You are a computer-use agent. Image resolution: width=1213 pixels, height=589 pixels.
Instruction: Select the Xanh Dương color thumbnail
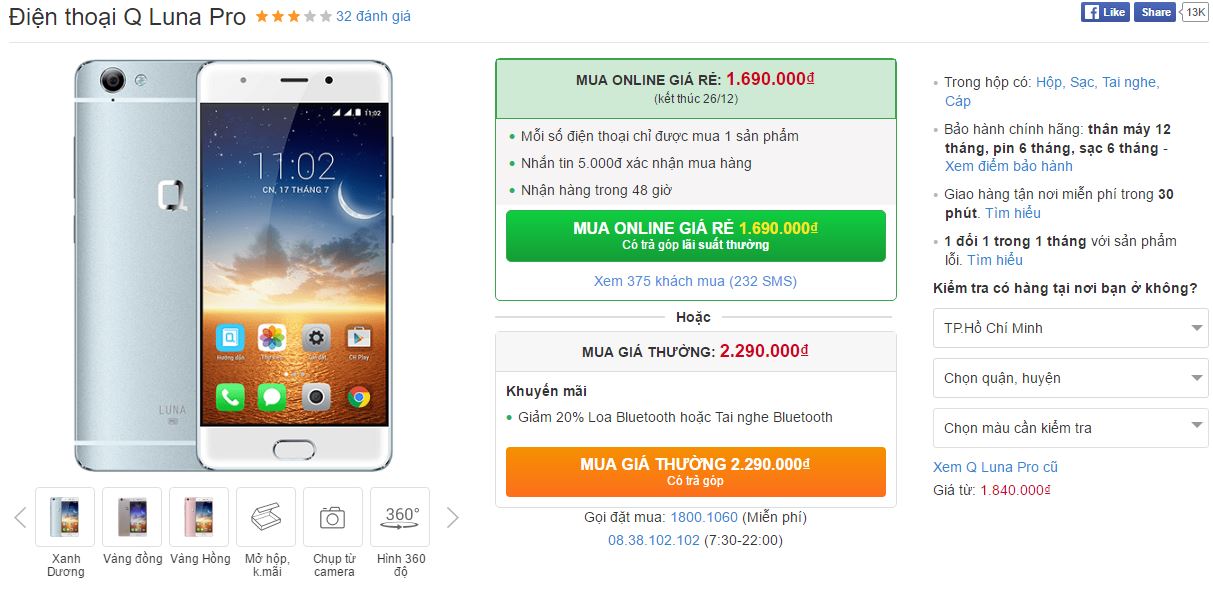coord(65,517)
